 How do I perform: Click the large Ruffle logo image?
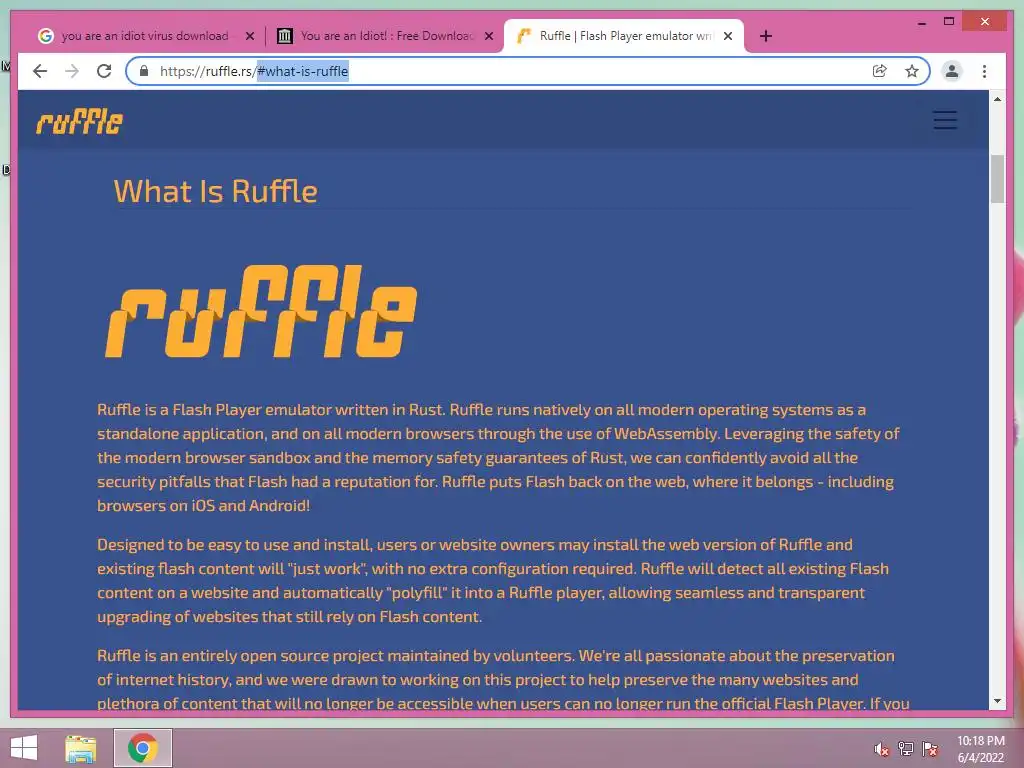(x=261, y=311)
